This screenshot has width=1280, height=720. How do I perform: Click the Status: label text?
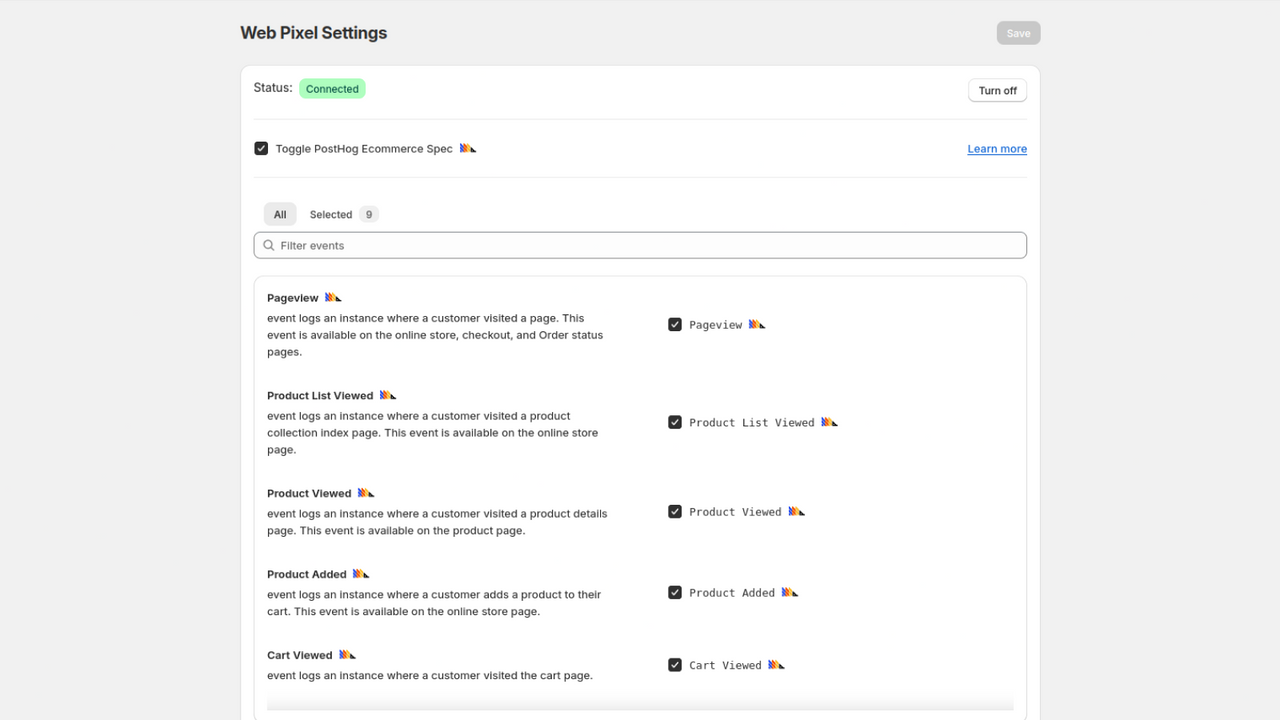pyautogui.click(x=273, y=88)
